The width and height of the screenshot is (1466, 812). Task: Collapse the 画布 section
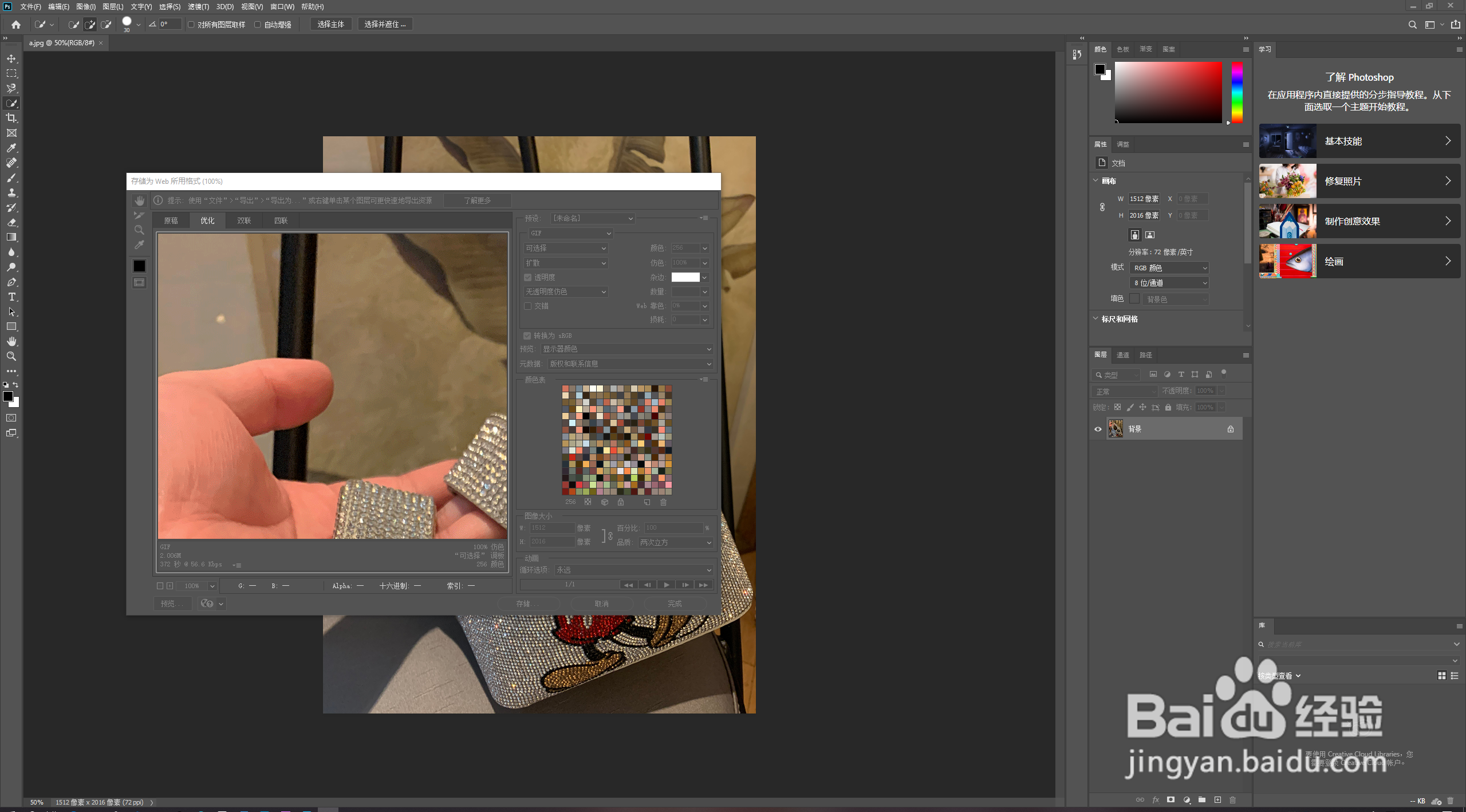click(x=1096, y=180)
